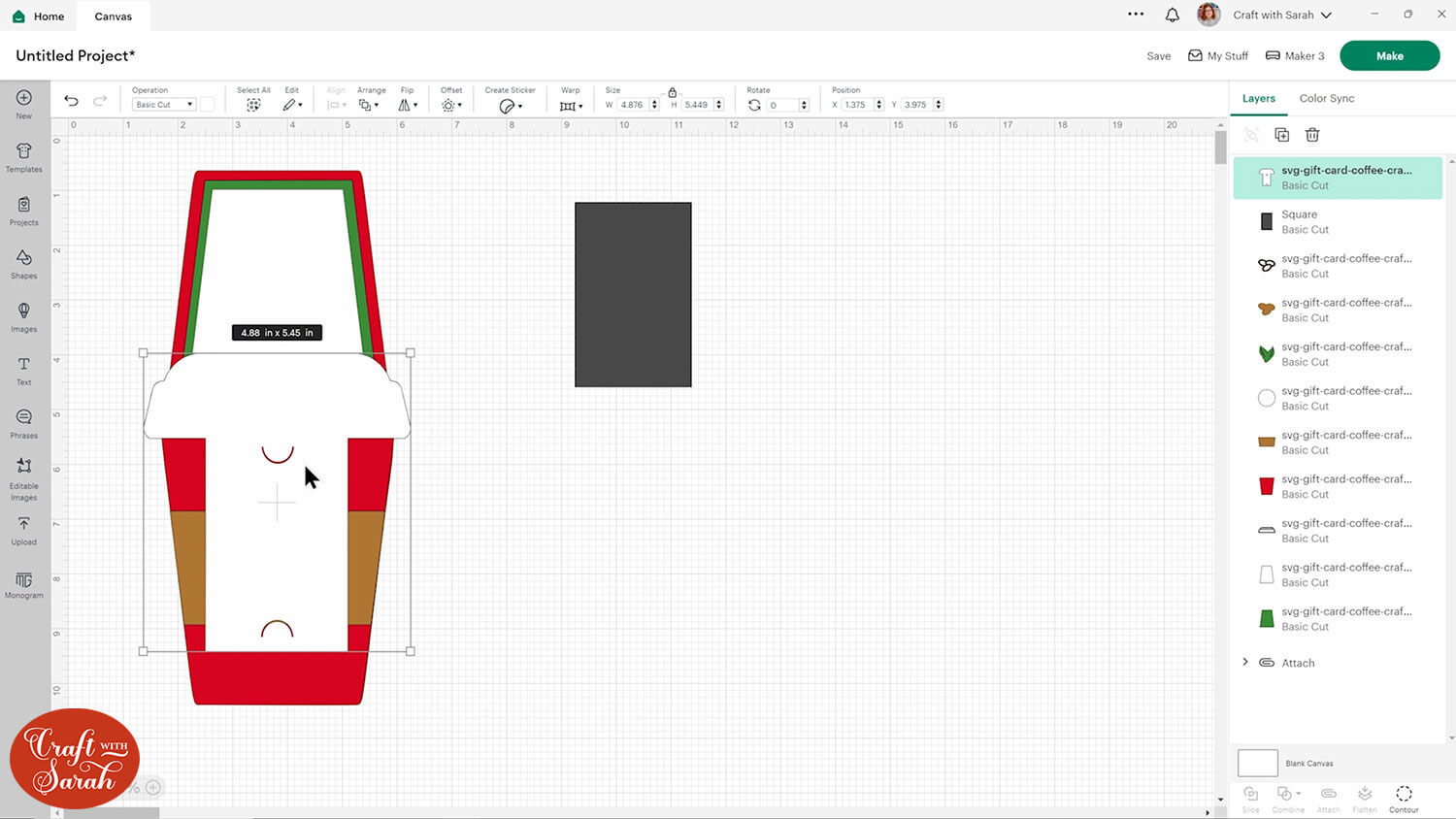This screenshot has height=819, width=1456.
Task: Go to the Home tab
Action: (39, 16)
